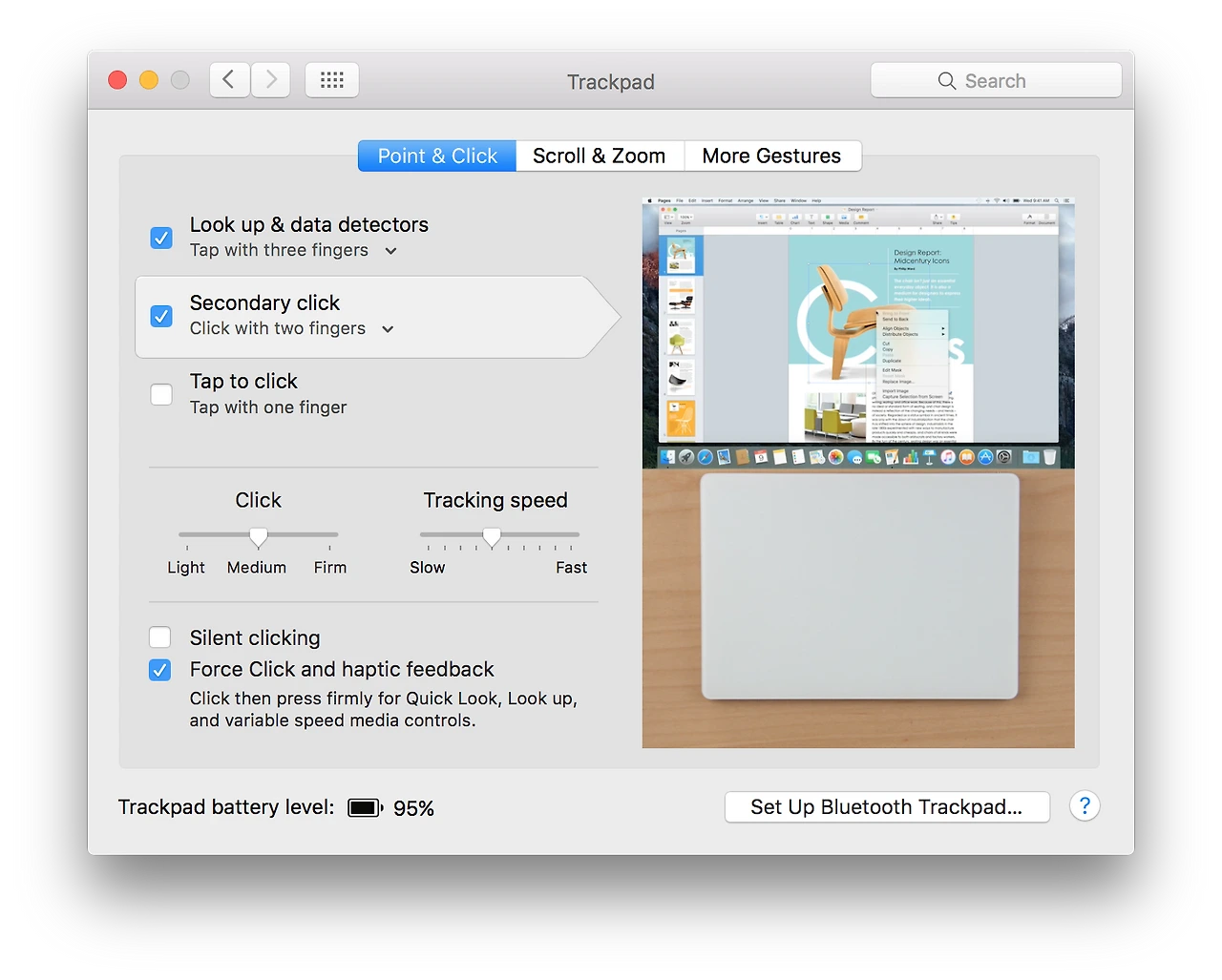Enable Tap to click
Viewport: 1222px width, 980px height.
click(x=161, y=394)
